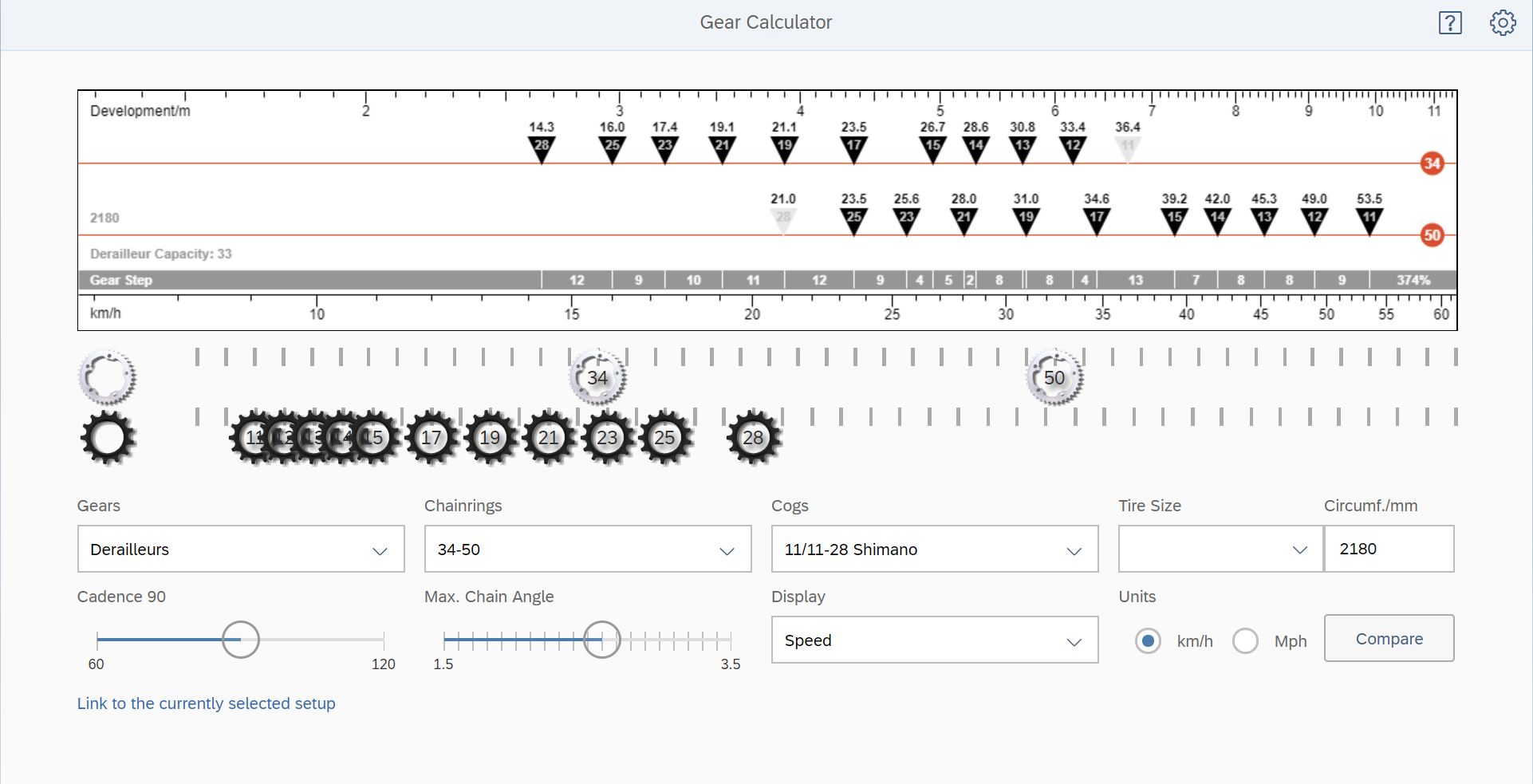Open the Chainrings 34-50 dropdown

tap(587, 550)
